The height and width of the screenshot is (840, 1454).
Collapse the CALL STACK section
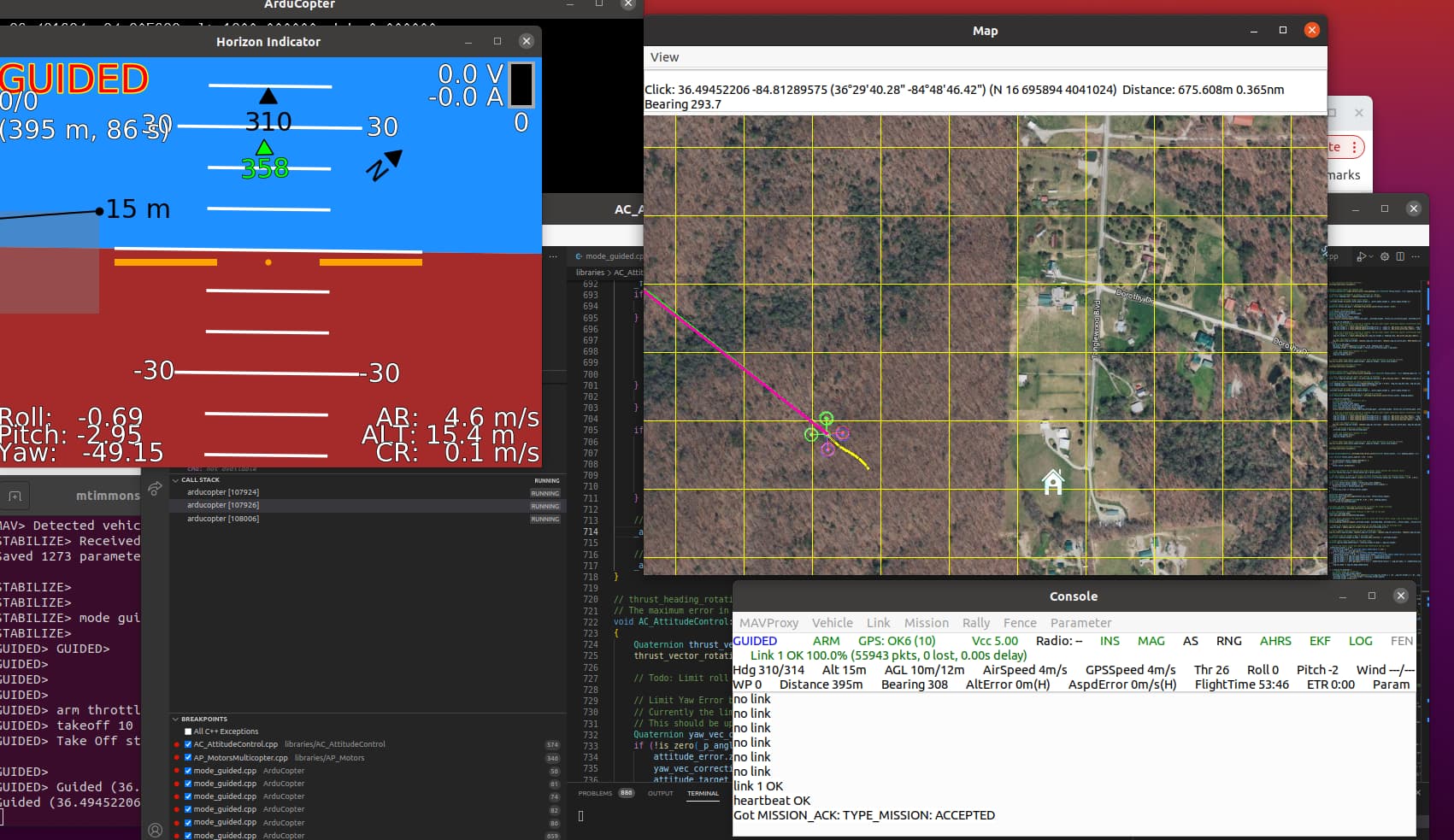[x=175, y=480]
